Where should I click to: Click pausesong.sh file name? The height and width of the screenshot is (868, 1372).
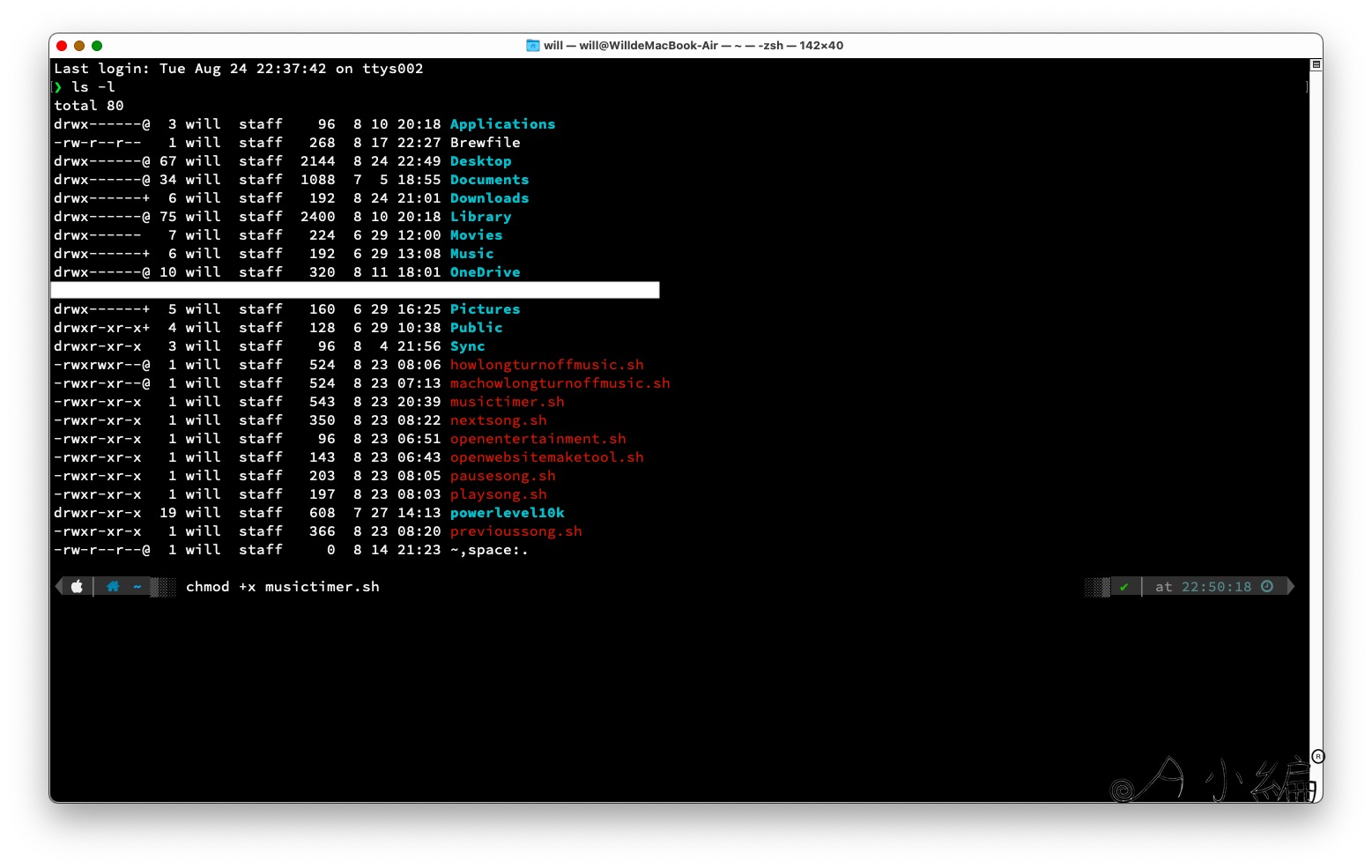pos(502,476)
